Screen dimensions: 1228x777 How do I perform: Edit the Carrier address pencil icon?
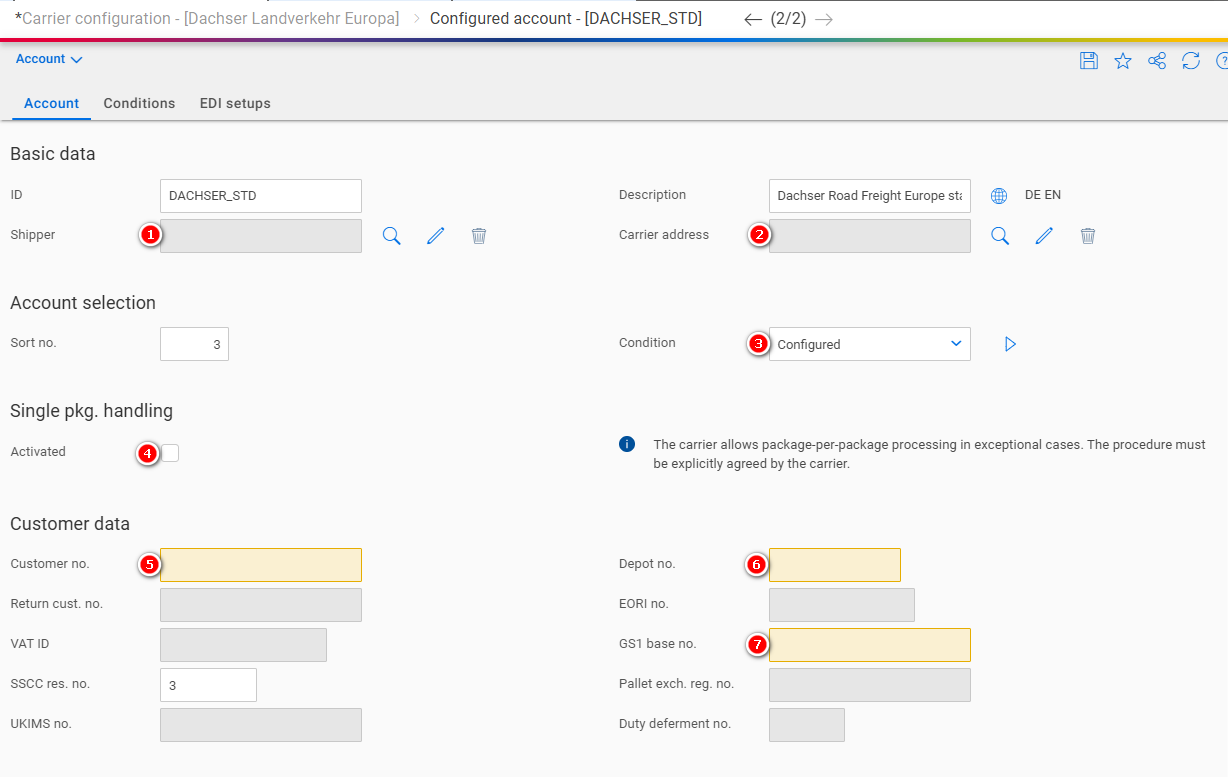point(1044,236)
